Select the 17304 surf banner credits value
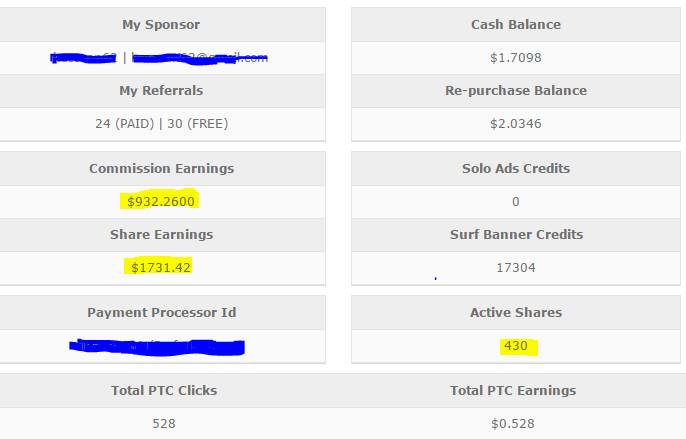Viewport: 686px width, 439px height. click(x=516, y=267)
